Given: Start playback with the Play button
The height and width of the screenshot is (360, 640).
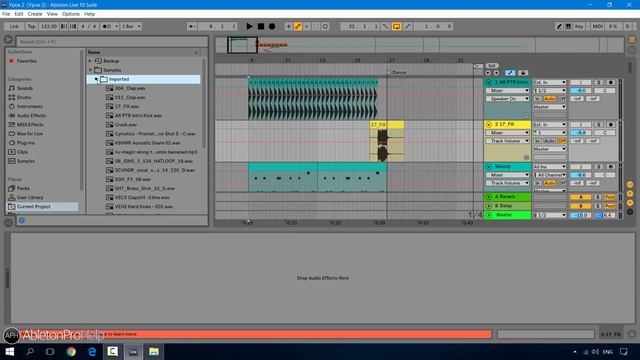Looking at the screenshot, I should 249,26.
